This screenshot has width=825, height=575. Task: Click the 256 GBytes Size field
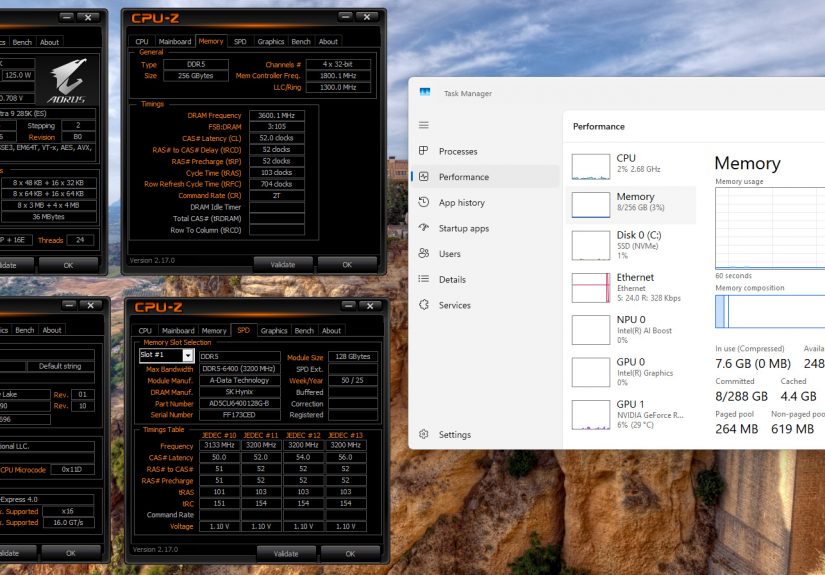(x=196, y=76)
